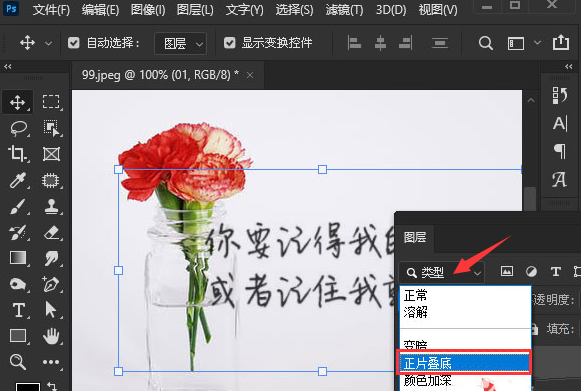Choose 溶解 blend mode
Screen dimensions: 581x391
[x=465, y=312]
